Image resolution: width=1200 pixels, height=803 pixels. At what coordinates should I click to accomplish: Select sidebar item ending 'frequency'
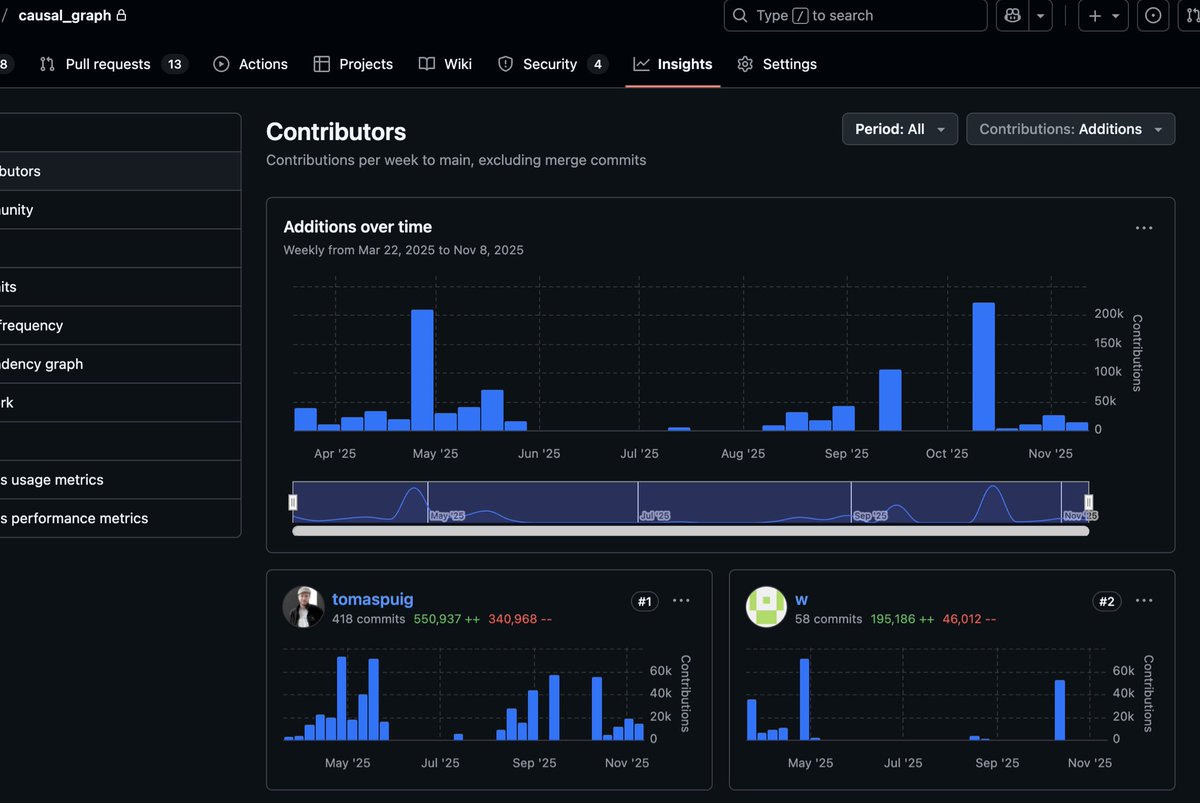point(120,325)
